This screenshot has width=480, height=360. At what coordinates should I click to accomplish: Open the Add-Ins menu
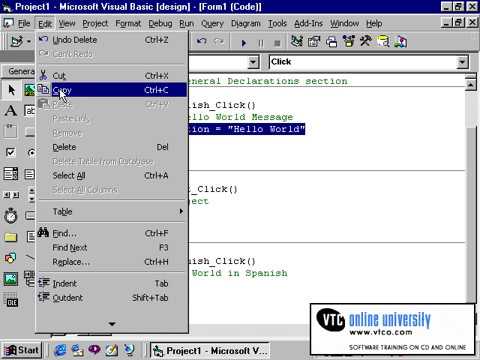[x=308, y=23]
